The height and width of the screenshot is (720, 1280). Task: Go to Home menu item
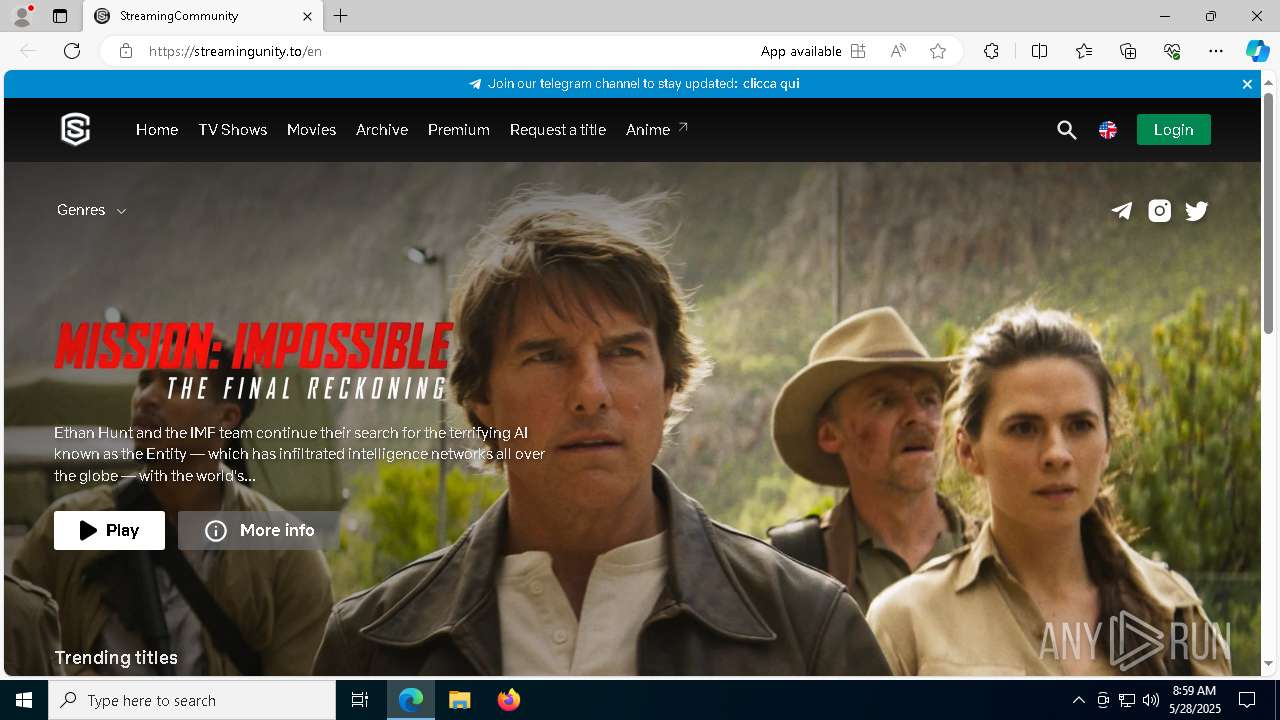pyautogui.click(x=157, y=130)
